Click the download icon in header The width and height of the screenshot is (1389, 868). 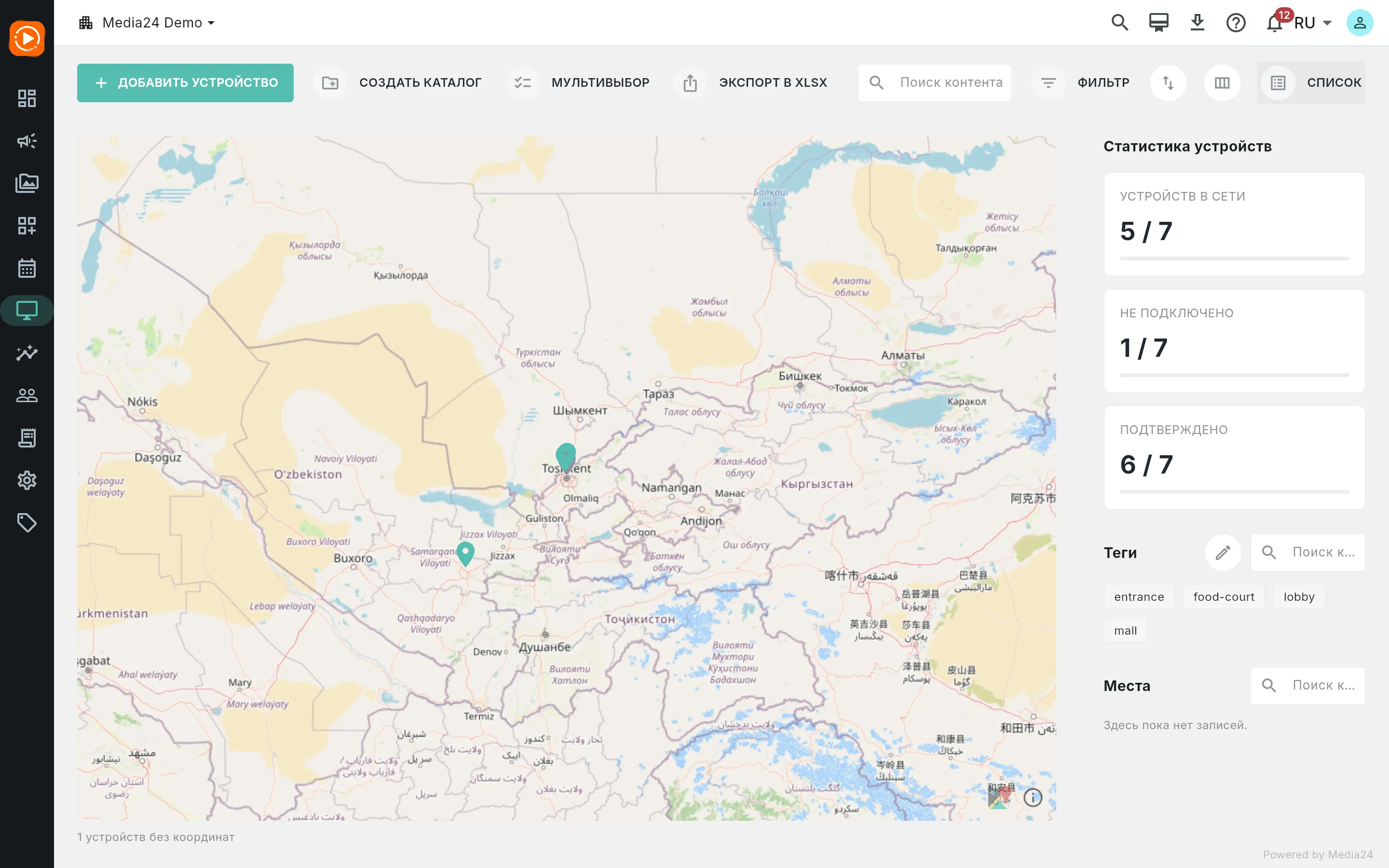coord(1198,23)
